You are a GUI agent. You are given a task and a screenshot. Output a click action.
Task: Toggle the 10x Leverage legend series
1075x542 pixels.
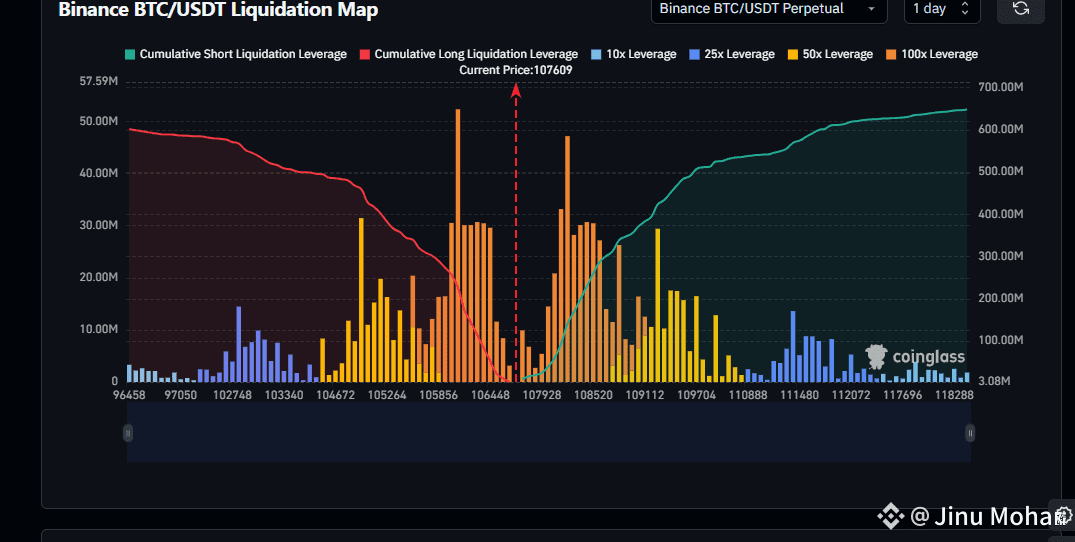coord(633,54)
